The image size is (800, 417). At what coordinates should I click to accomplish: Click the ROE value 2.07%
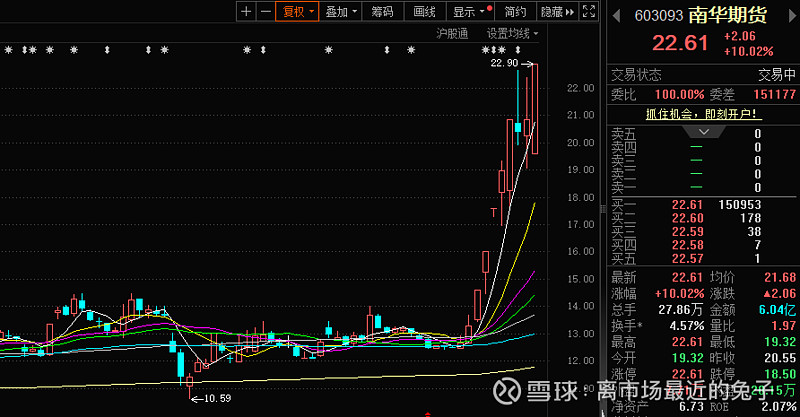pos(779,407)
